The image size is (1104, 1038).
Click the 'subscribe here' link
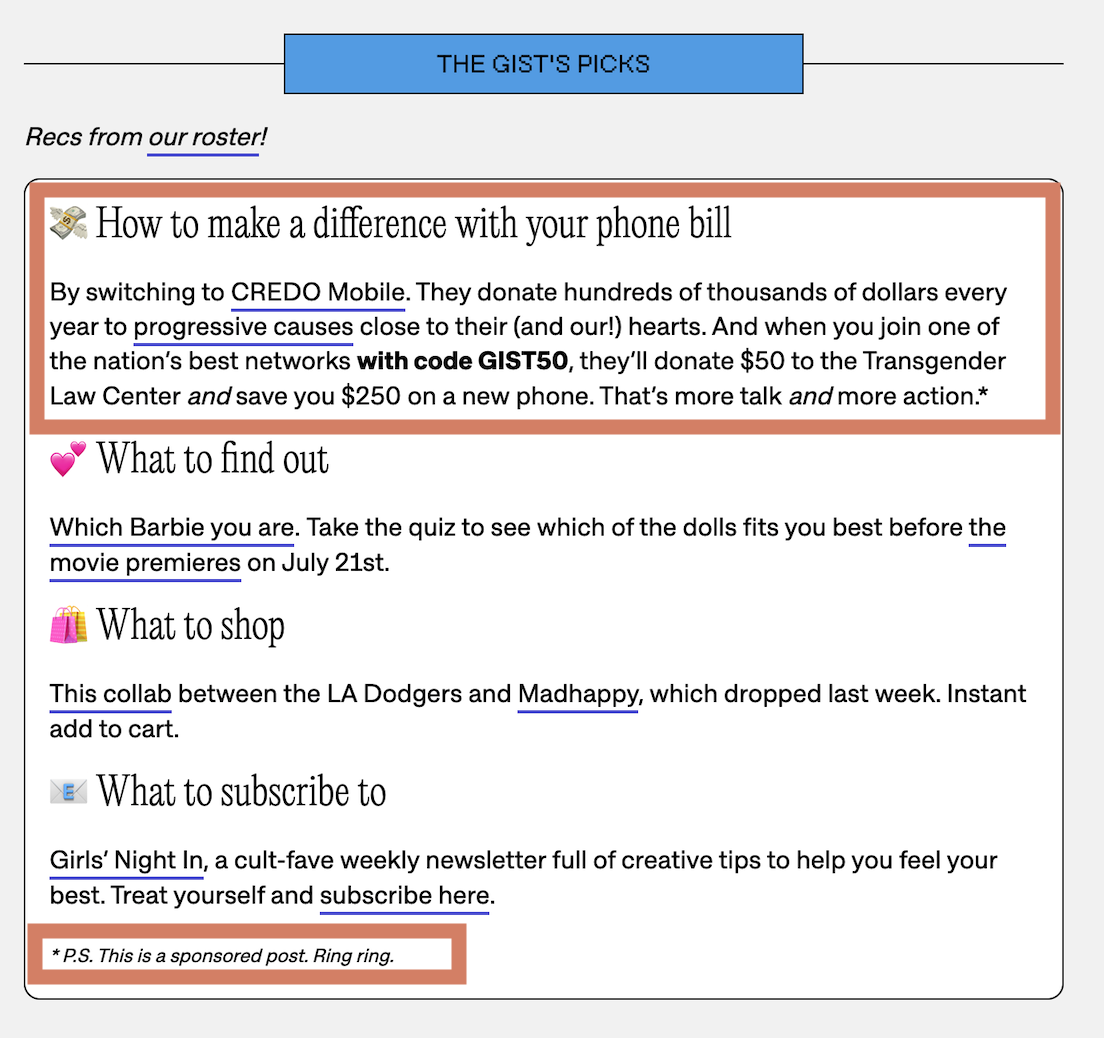(404, 896)
